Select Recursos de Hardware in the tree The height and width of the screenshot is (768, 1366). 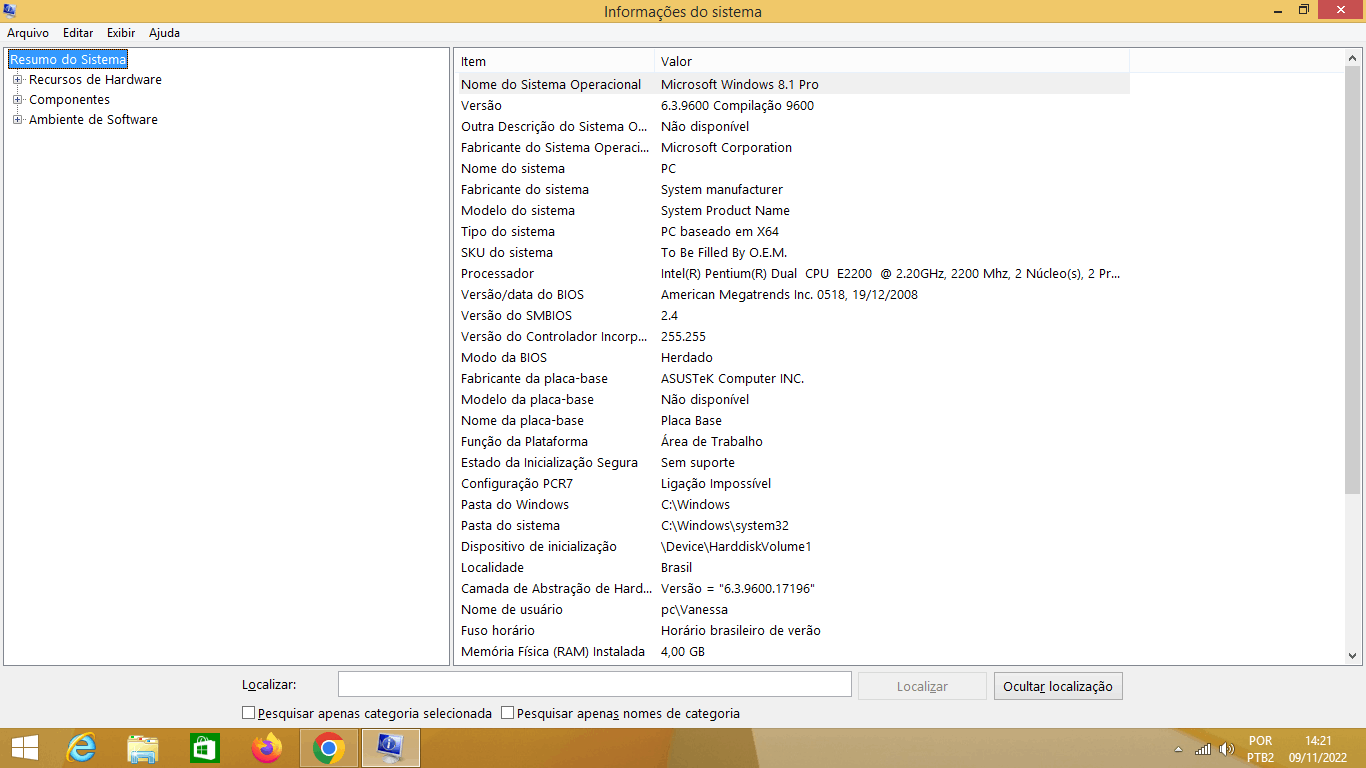click(x=95, y=79)
